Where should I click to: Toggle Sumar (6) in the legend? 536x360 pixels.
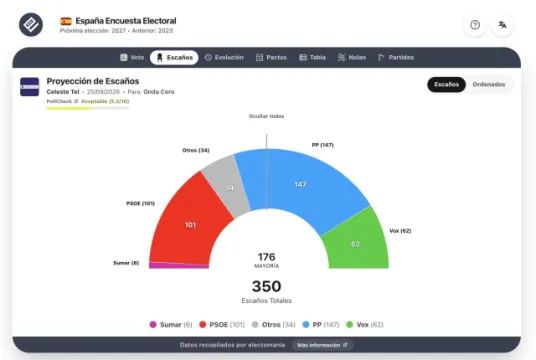tap(171, 325)
